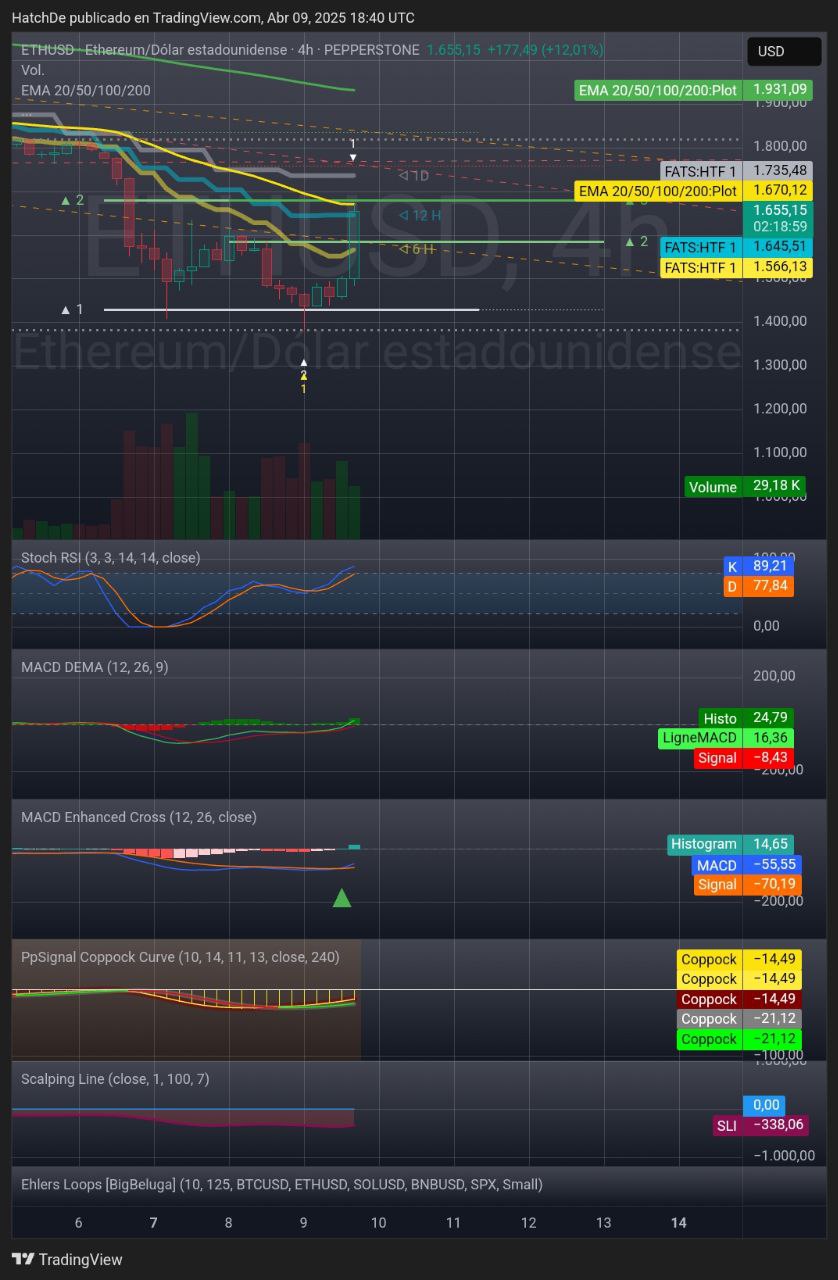
Task: Toggle the PpSignal Coppock Curve legend
Action: pos(180,957)
